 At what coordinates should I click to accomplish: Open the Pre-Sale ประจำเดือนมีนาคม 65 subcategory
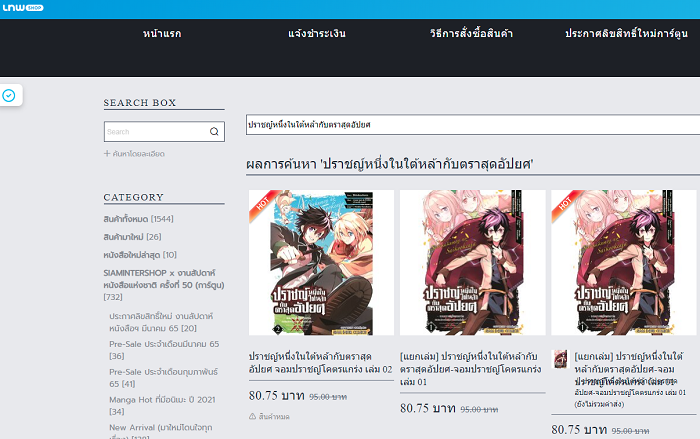(164, 350)
